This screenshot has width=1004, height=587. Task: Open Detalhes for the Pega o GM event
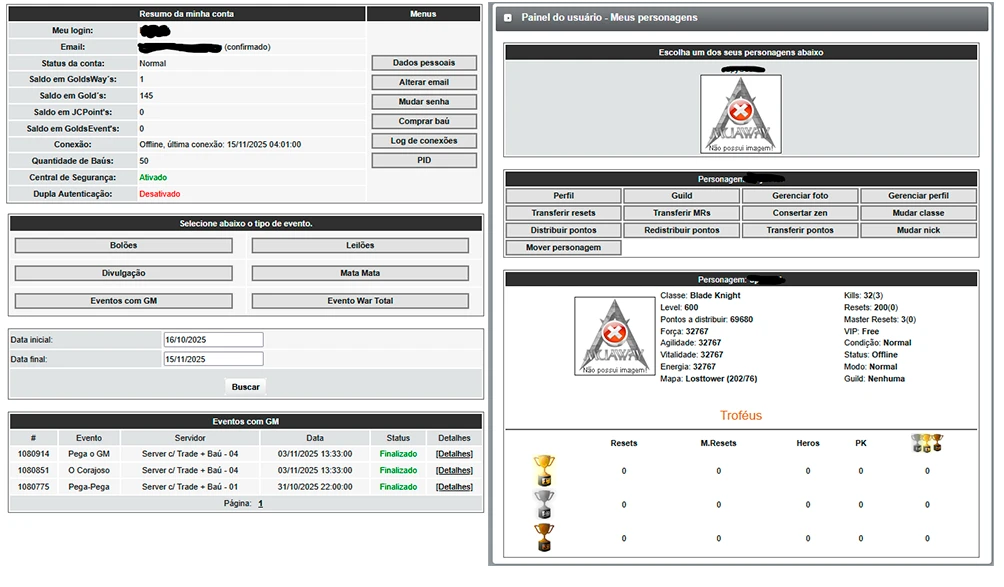click(454, 454)
